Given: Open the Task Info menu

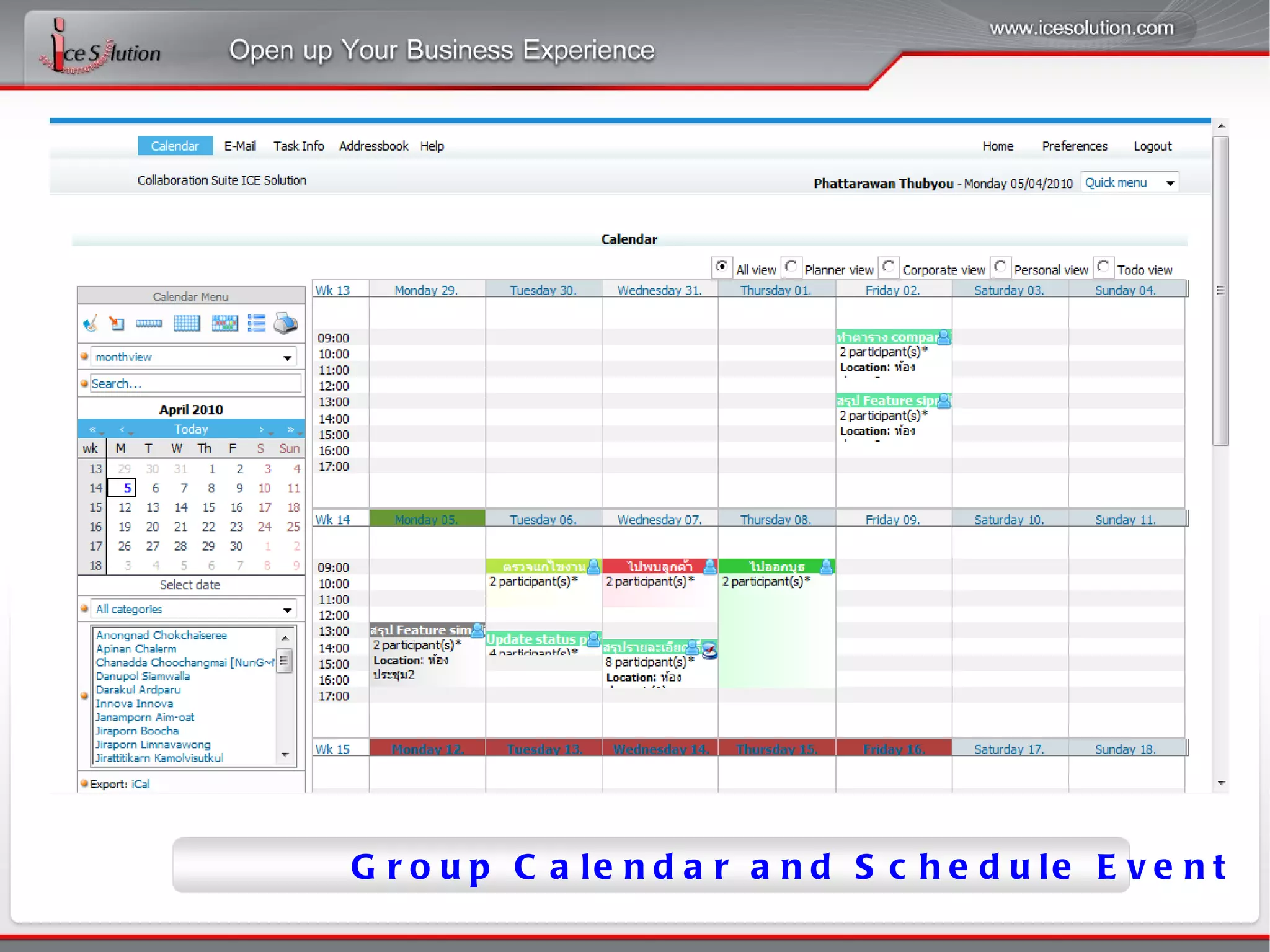Looking at the screenshot, I should 298,146.
